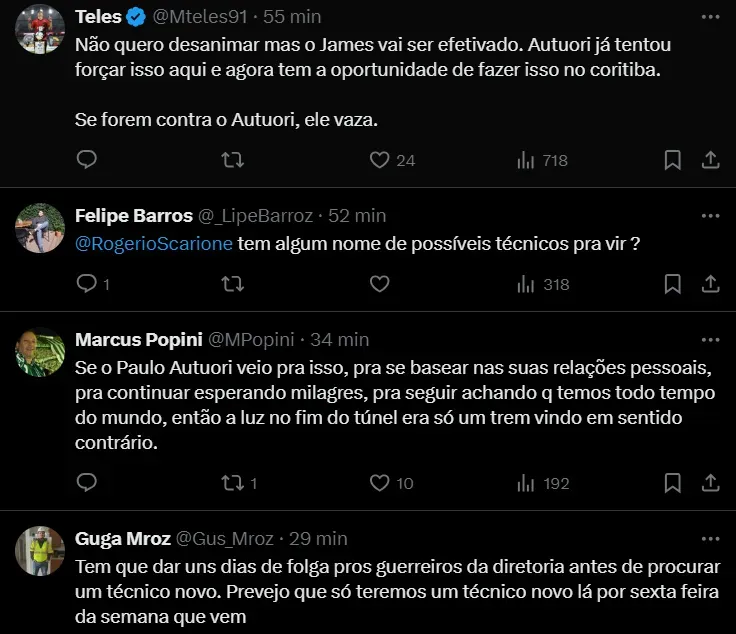Bookmark Marcus Popini's tweet
736x634 pixels.
coord(673,483)
